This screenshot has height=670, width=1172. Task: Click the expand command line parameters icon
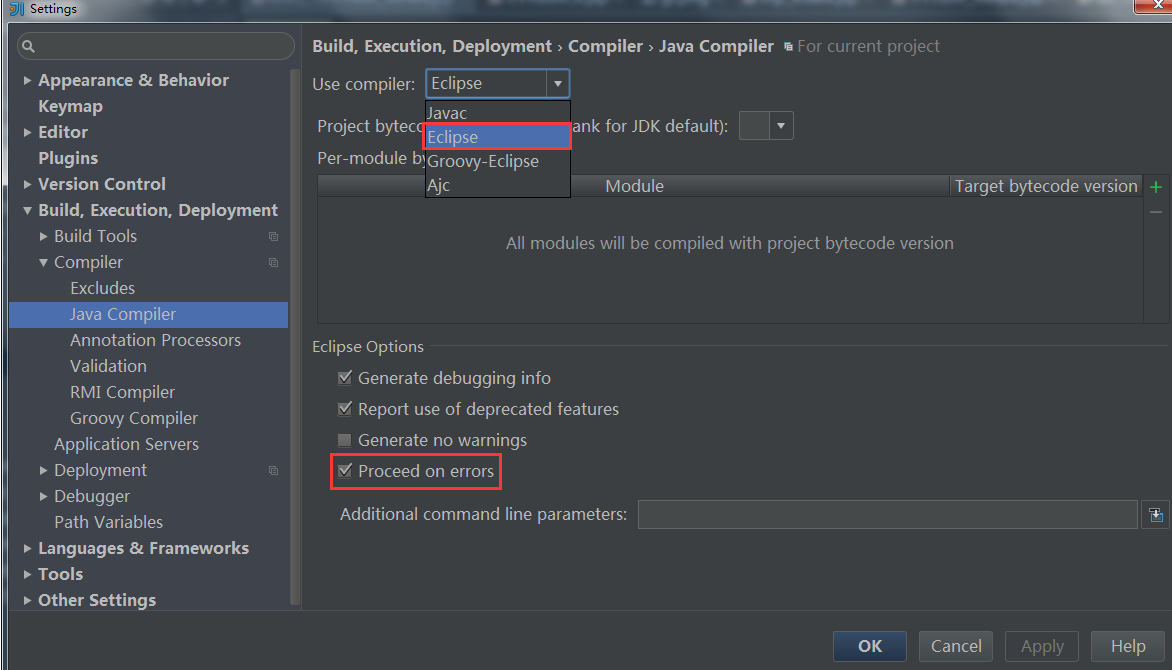pos(1155,515)
